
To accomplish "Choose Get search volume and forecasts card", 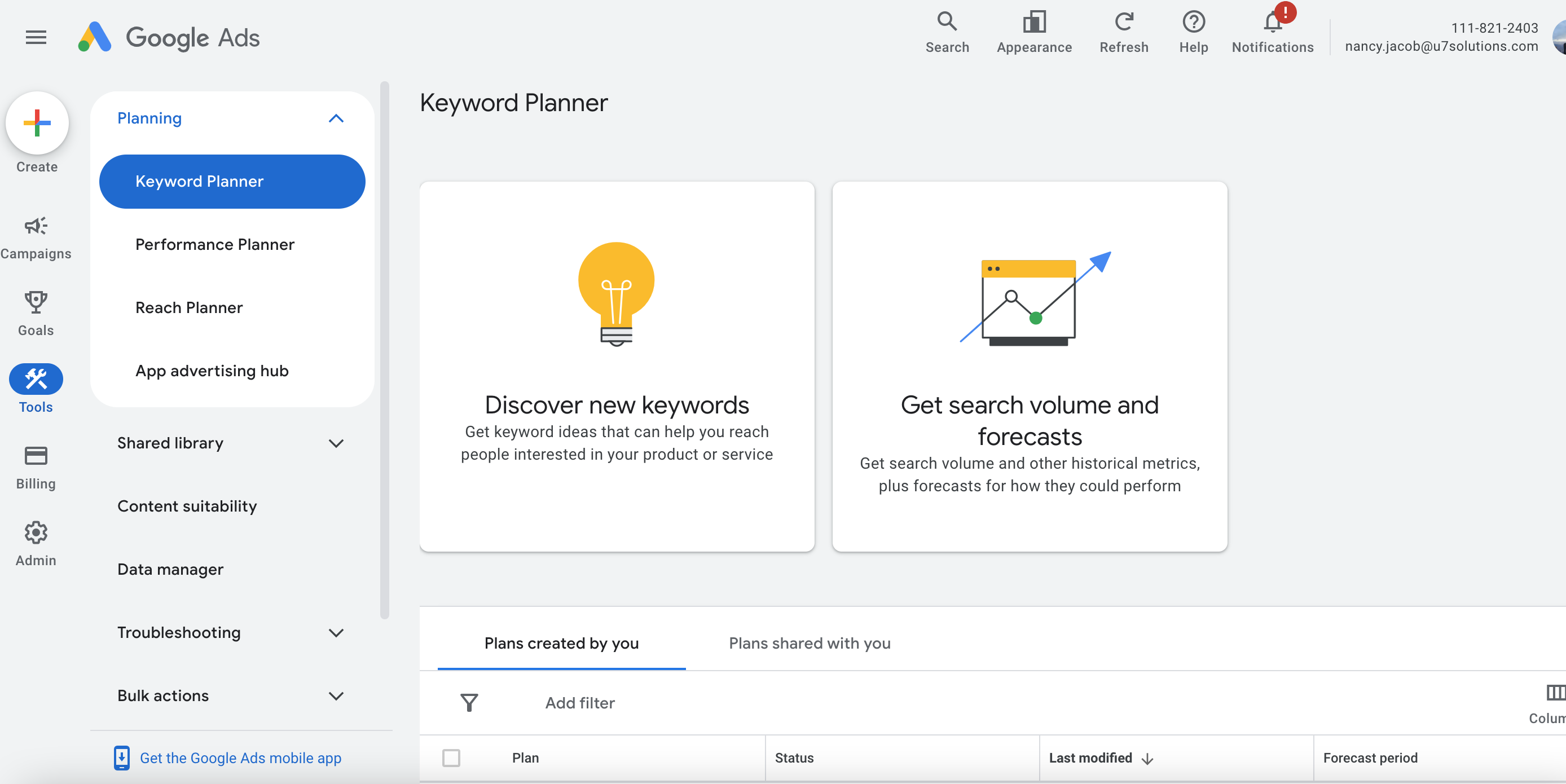I will (1029, 367).
